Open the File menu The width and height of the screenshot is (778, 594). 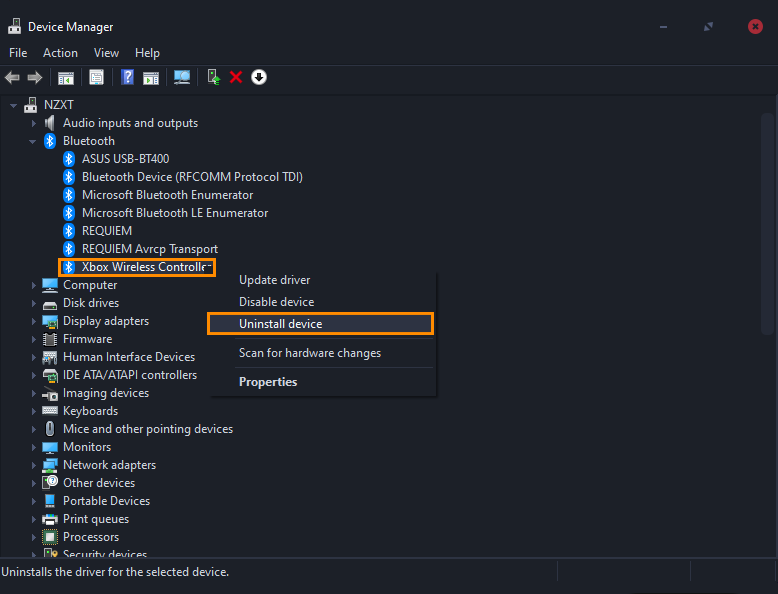(18, 53)
